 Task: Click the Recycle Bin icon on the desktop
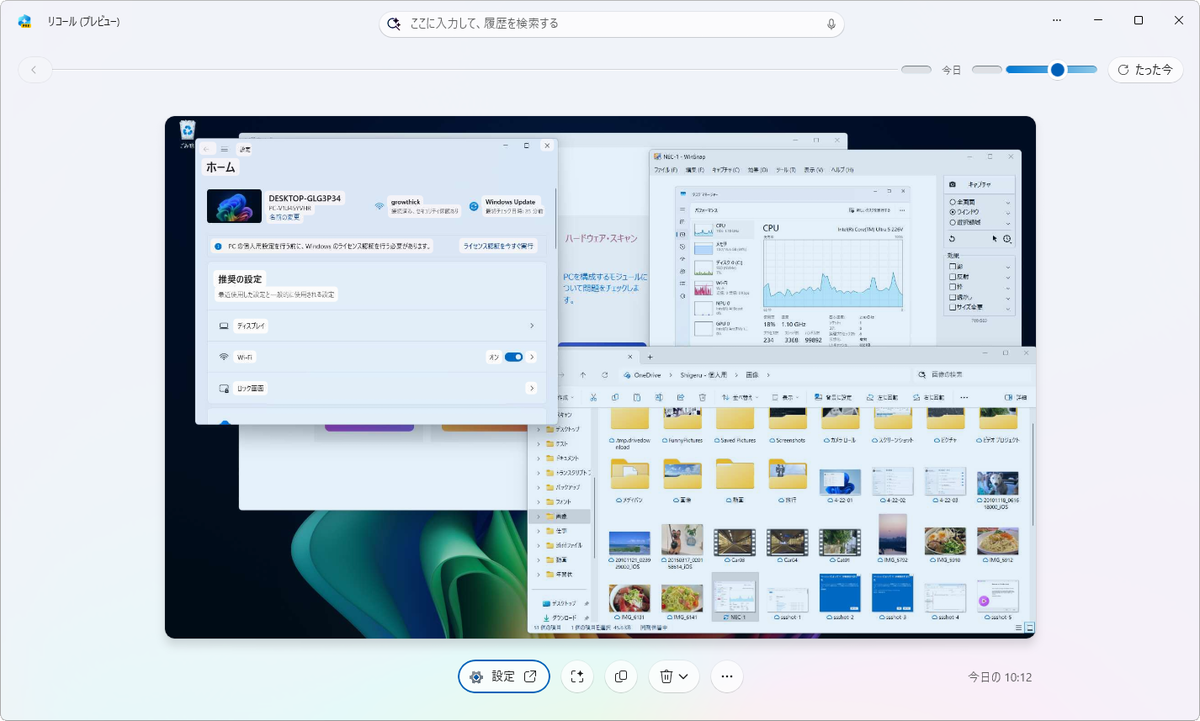point(187,131)
